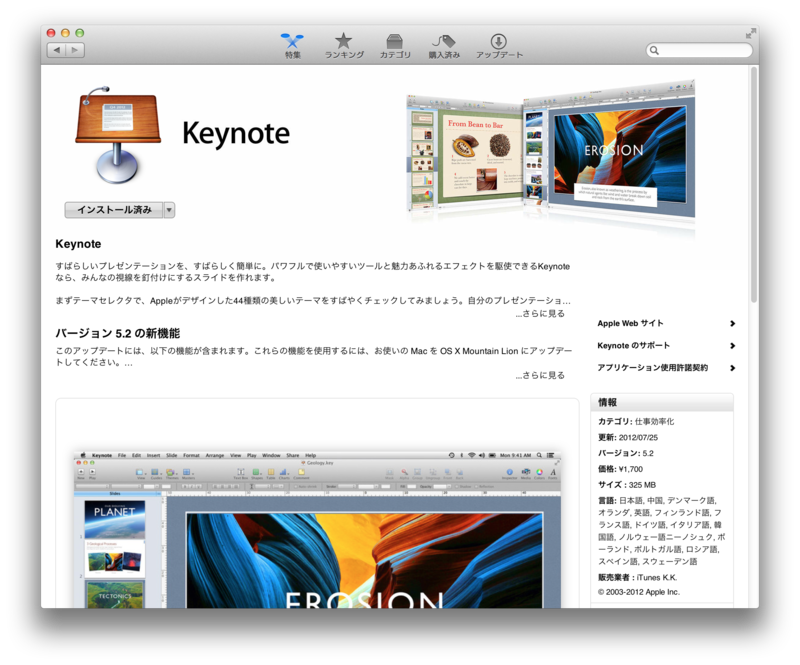This screenshot has width=800, height=665.
Task: Click the © 2003-2012 Apple Inc. text
Action: tap(639, 592)
